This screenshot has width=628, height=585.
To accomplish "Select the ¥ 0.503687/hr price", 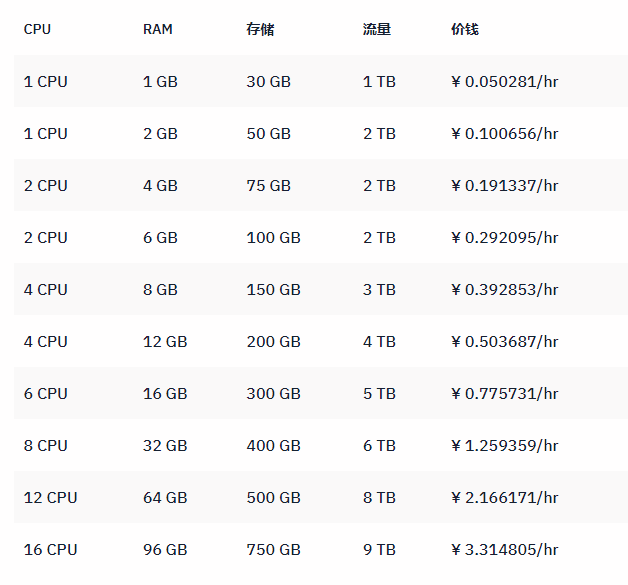I will click(505, 342).
